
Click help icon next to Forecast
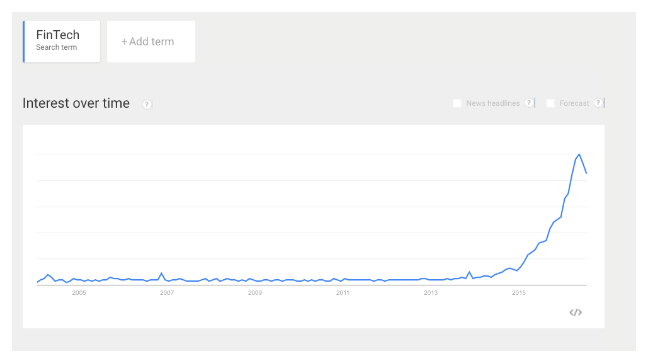pyautogui.click(x=598, y=103)
